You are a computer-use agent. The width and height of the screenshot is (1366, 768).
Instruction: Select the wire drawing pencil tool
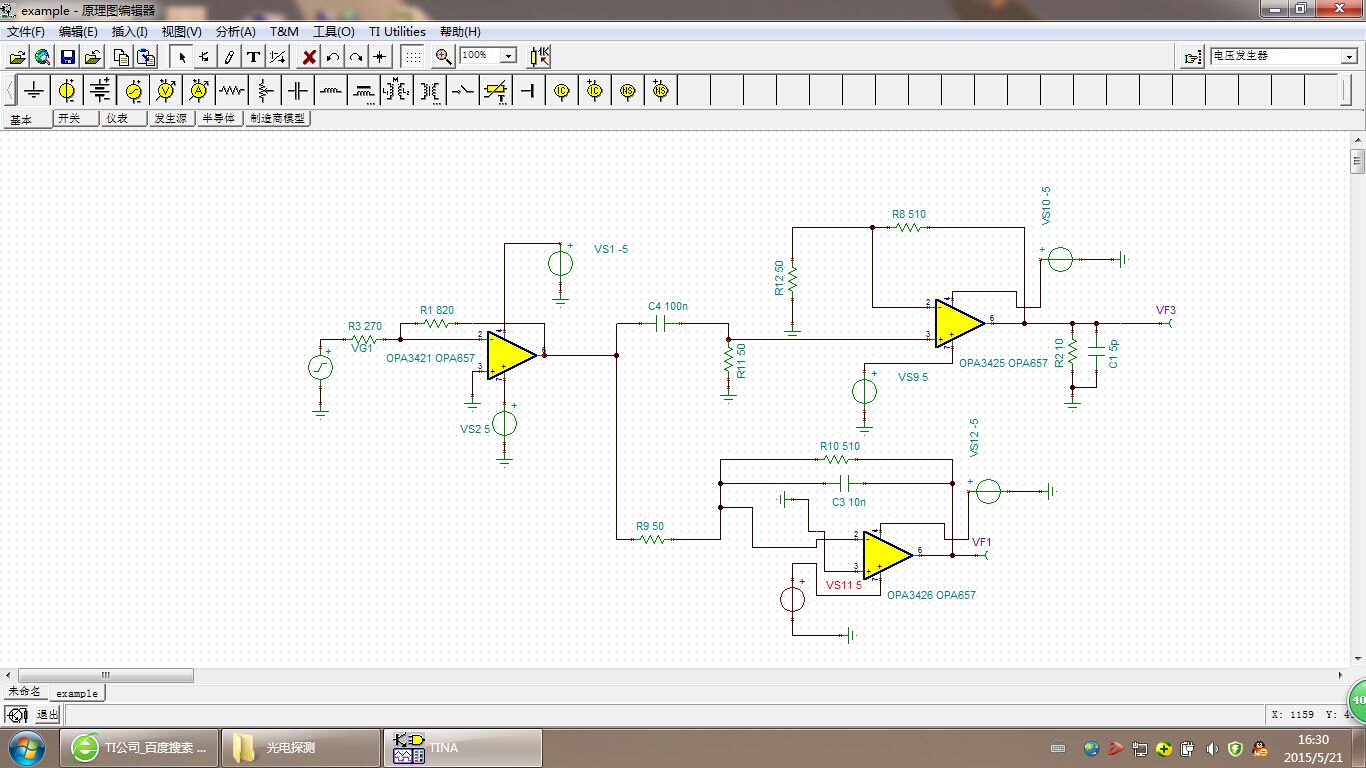(229, 57)
